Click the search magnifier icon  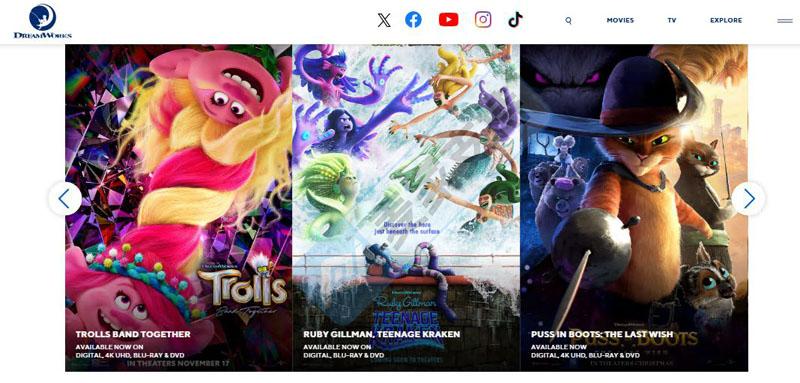[568, 20]
